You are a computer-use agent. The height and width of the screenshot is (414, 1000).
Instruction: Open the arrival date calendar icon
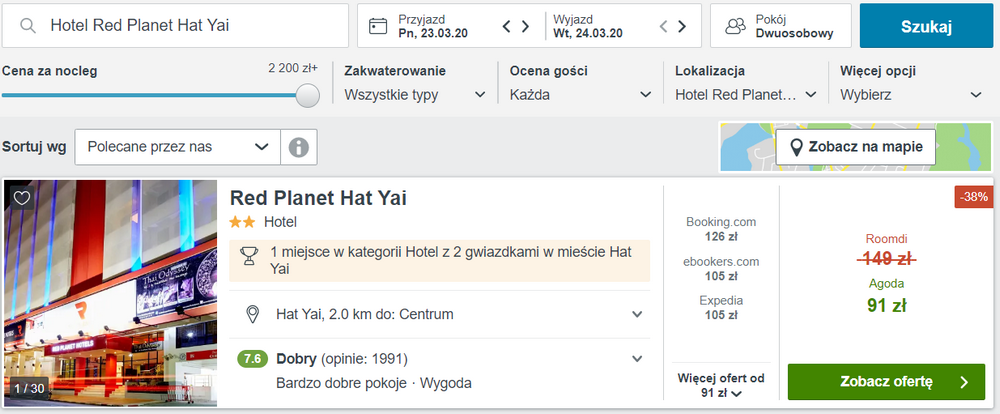point(378,26)
